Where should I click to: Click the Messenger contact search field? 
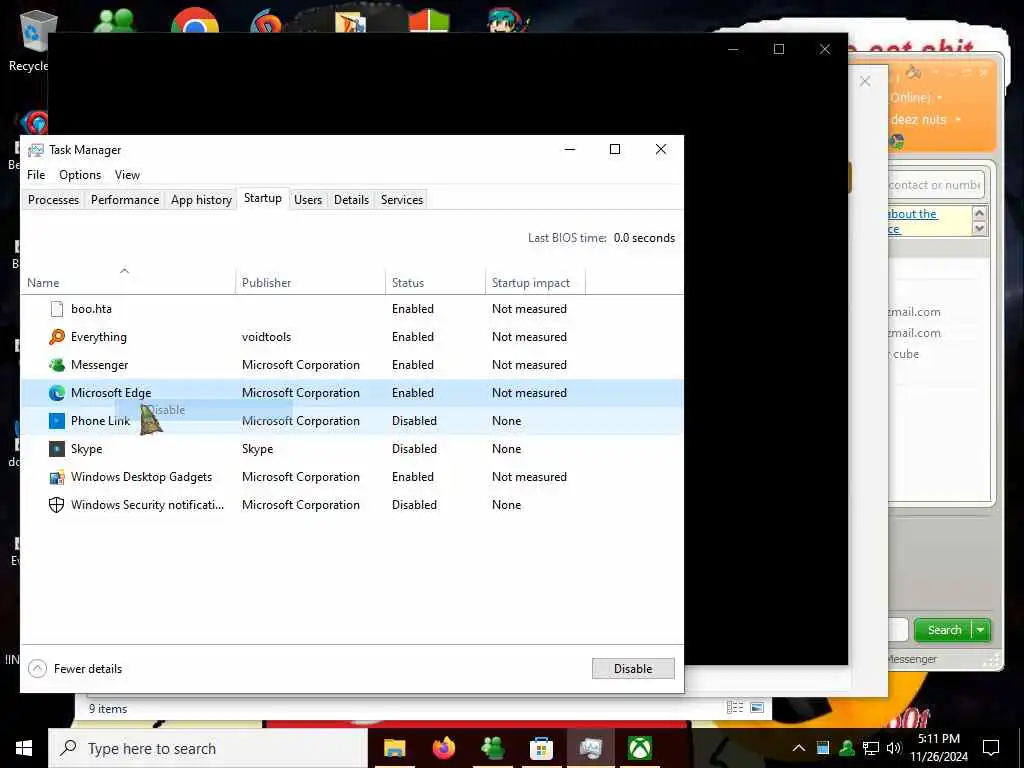coord(935,185)
